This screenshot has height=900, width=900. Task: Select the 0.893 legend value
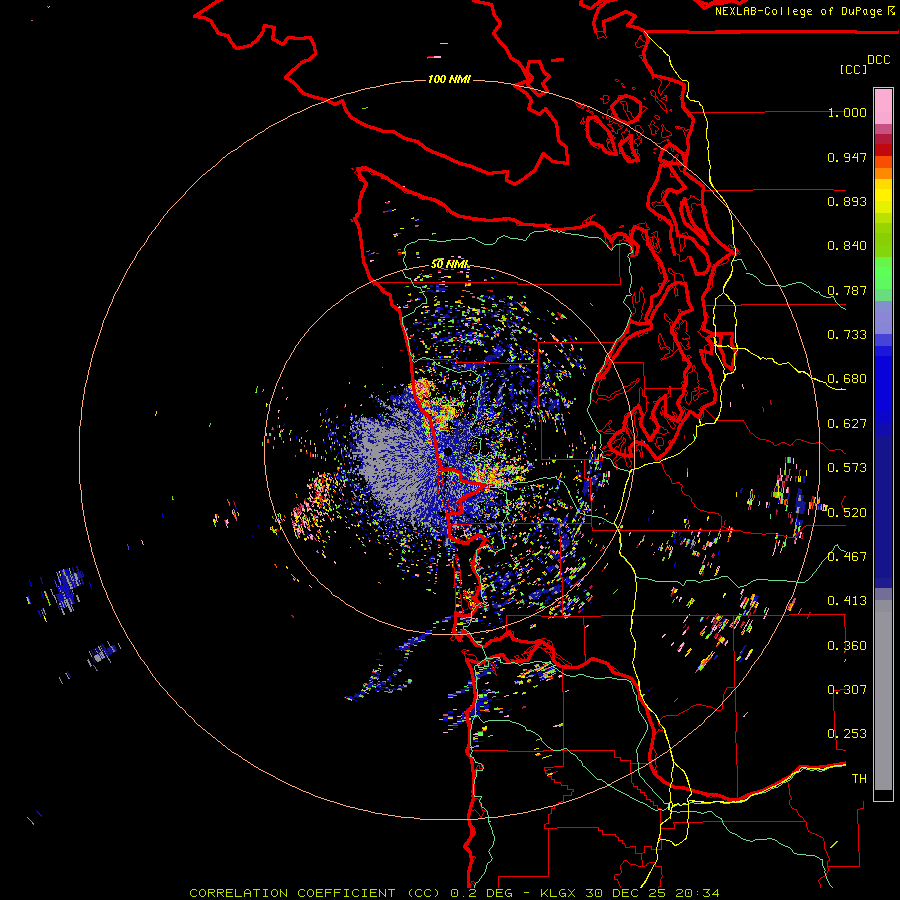847,201
